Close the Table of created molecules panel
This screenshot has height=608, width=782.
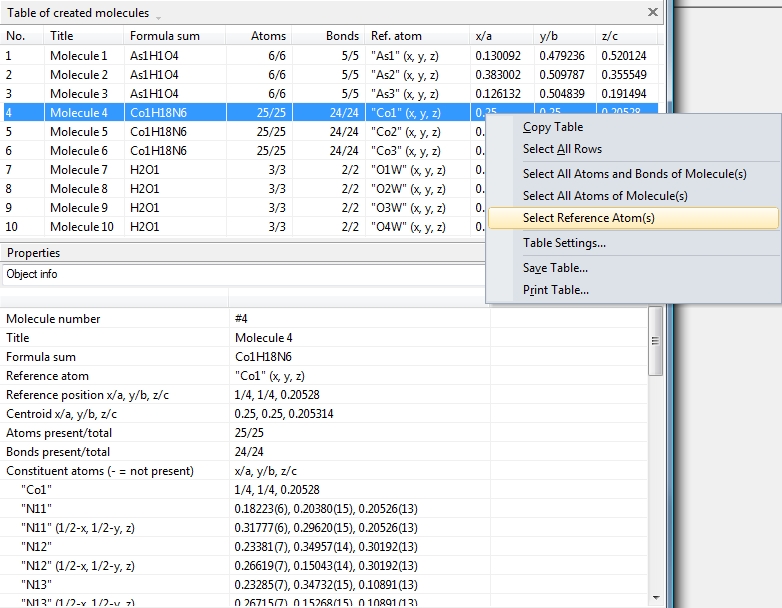pyautogui.click(x=653, y=13)
